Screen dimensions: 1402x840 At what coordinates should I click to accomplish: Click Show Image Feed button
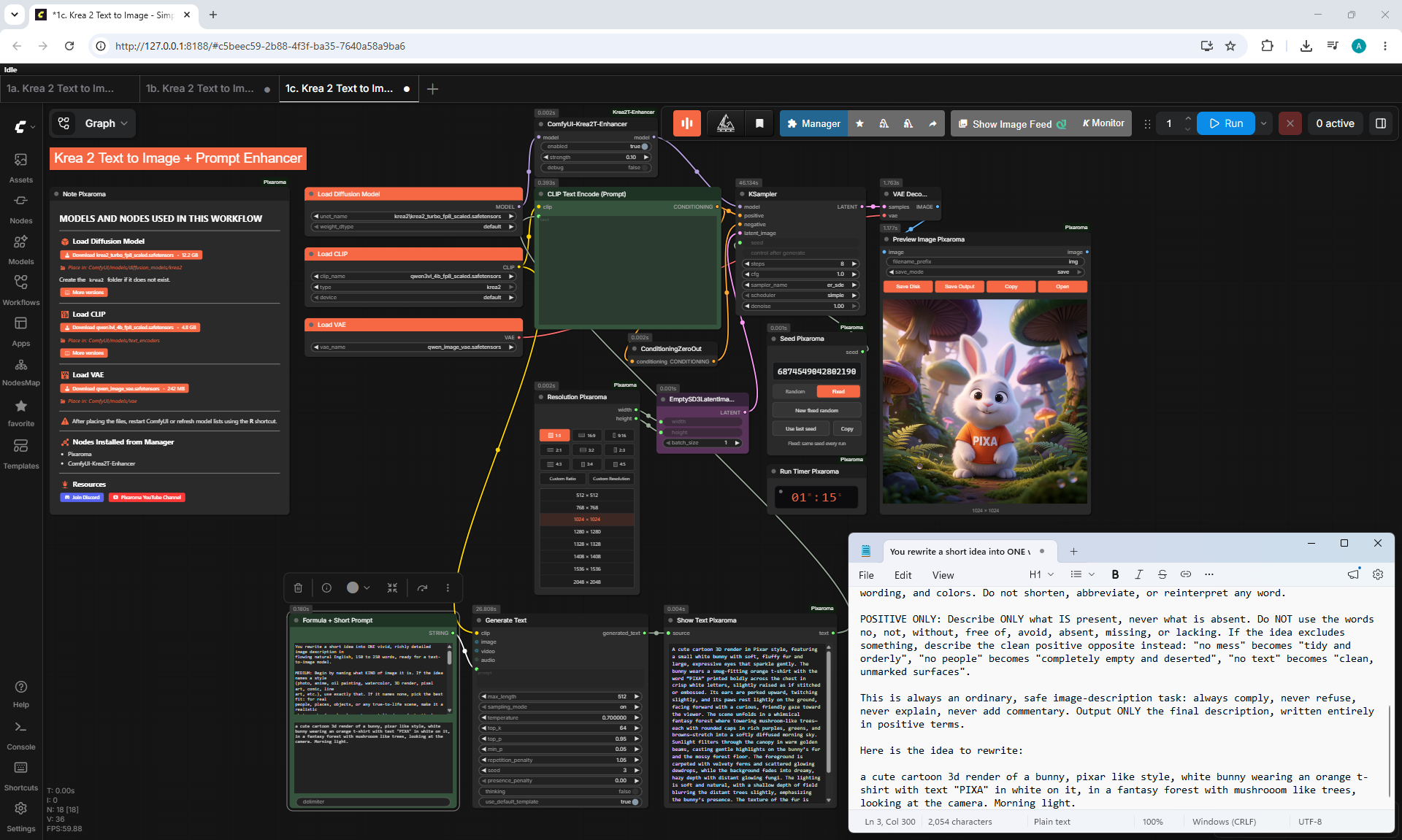coord(1012,123)
